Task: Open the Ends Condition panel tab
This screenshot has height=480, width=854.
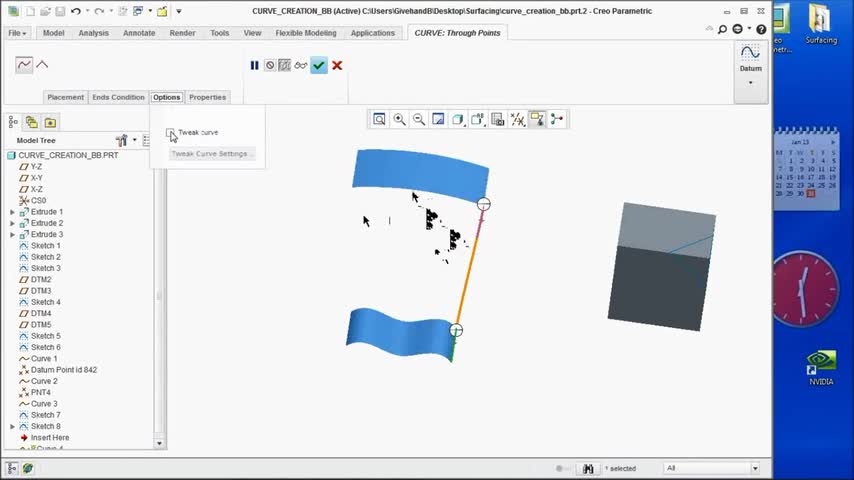Action: click(118, 97)
